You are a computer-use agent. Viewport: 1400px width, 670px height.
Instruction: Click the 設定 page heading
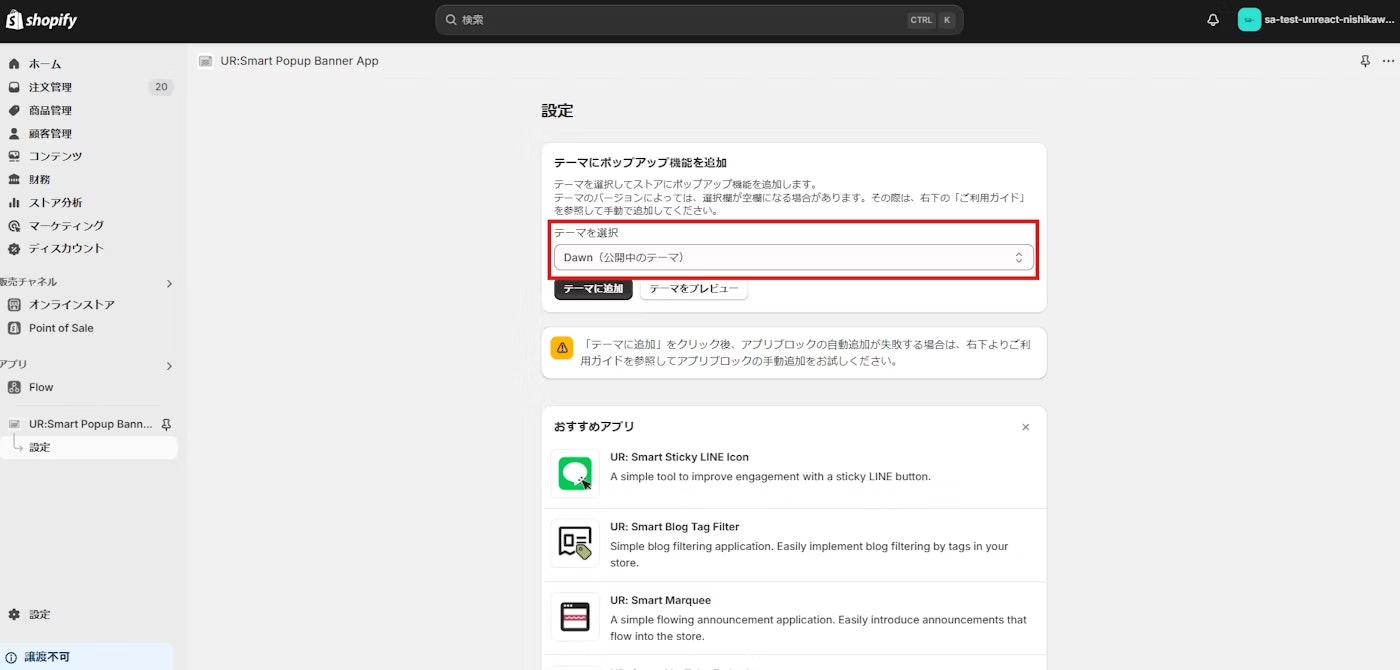[x=557, y=111]
